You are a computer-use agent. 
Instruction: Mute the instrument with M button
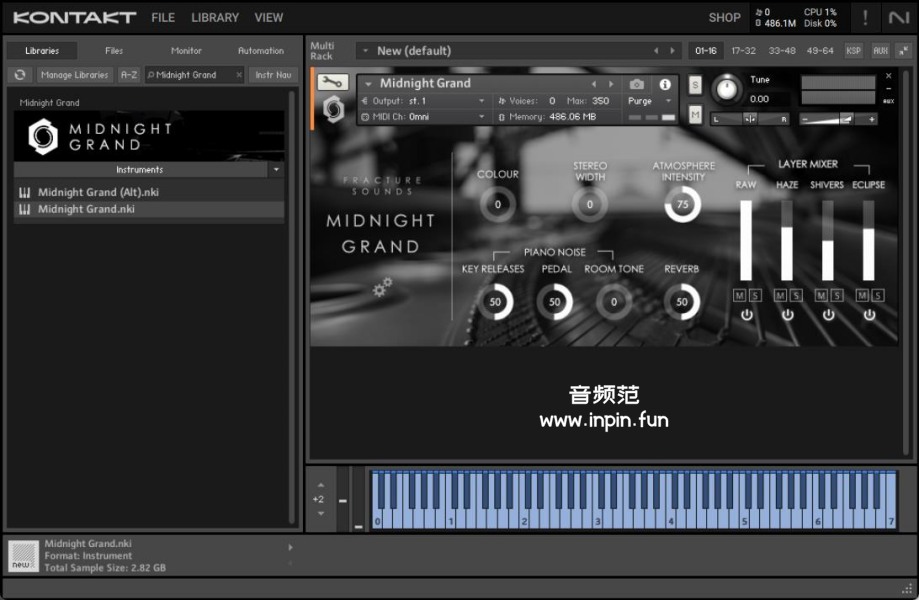coord(695,115)
